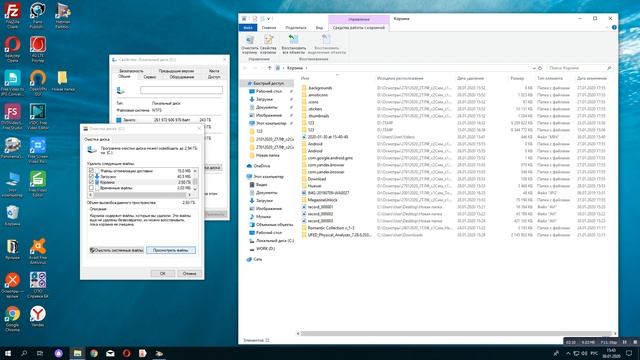
Task: Click the taskbar search magnifier icon
Action: tap(24, 353)
